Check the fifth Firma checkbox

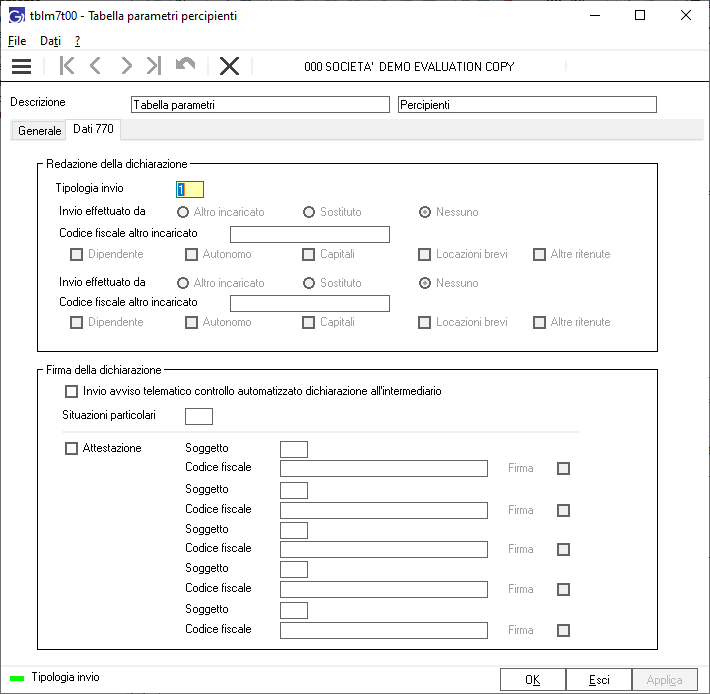(563, 631)
